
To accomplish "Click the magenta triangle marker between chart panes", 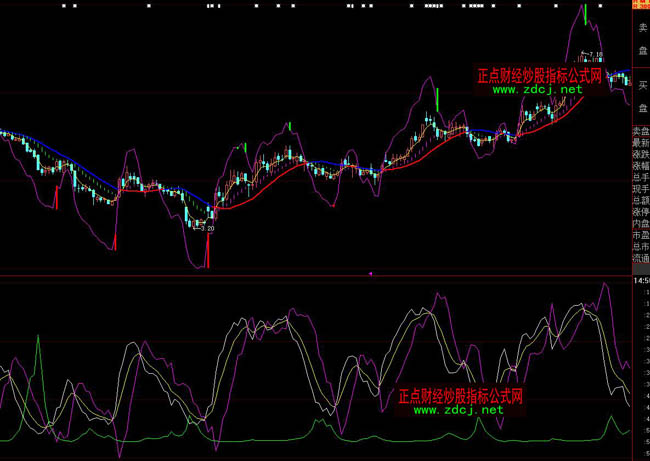I will click(371, 272).
